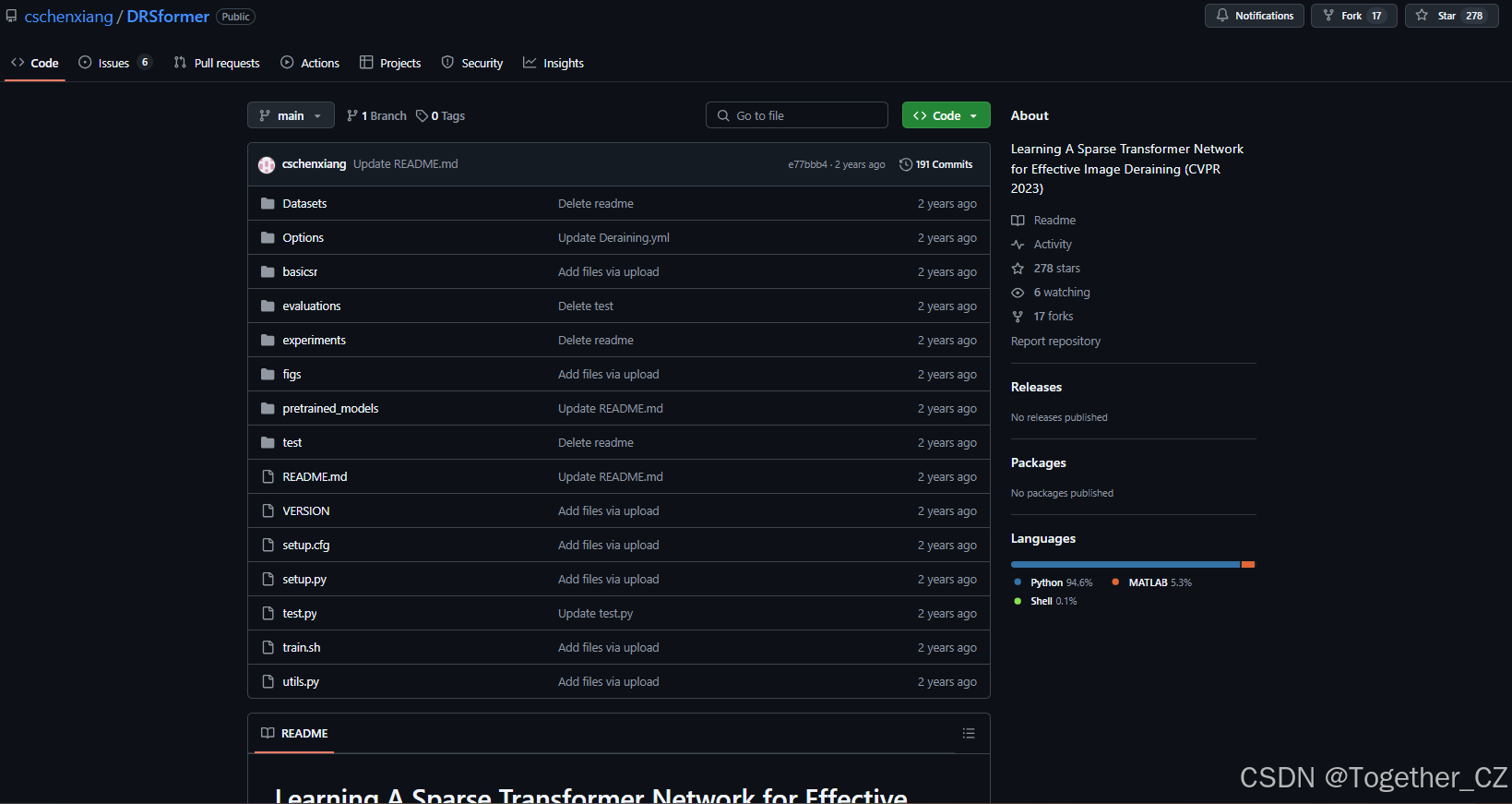Click the basicsr folder icon
The height and width of the screenshot is (804, 1512).
click(268, 271)
